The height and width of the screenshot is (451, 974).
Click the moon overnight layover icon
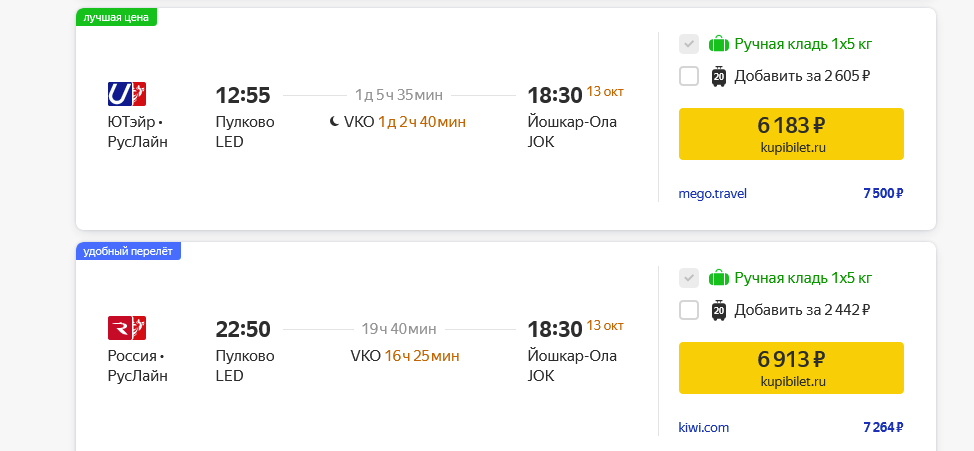pyautogui.click(x=334, y=122)
